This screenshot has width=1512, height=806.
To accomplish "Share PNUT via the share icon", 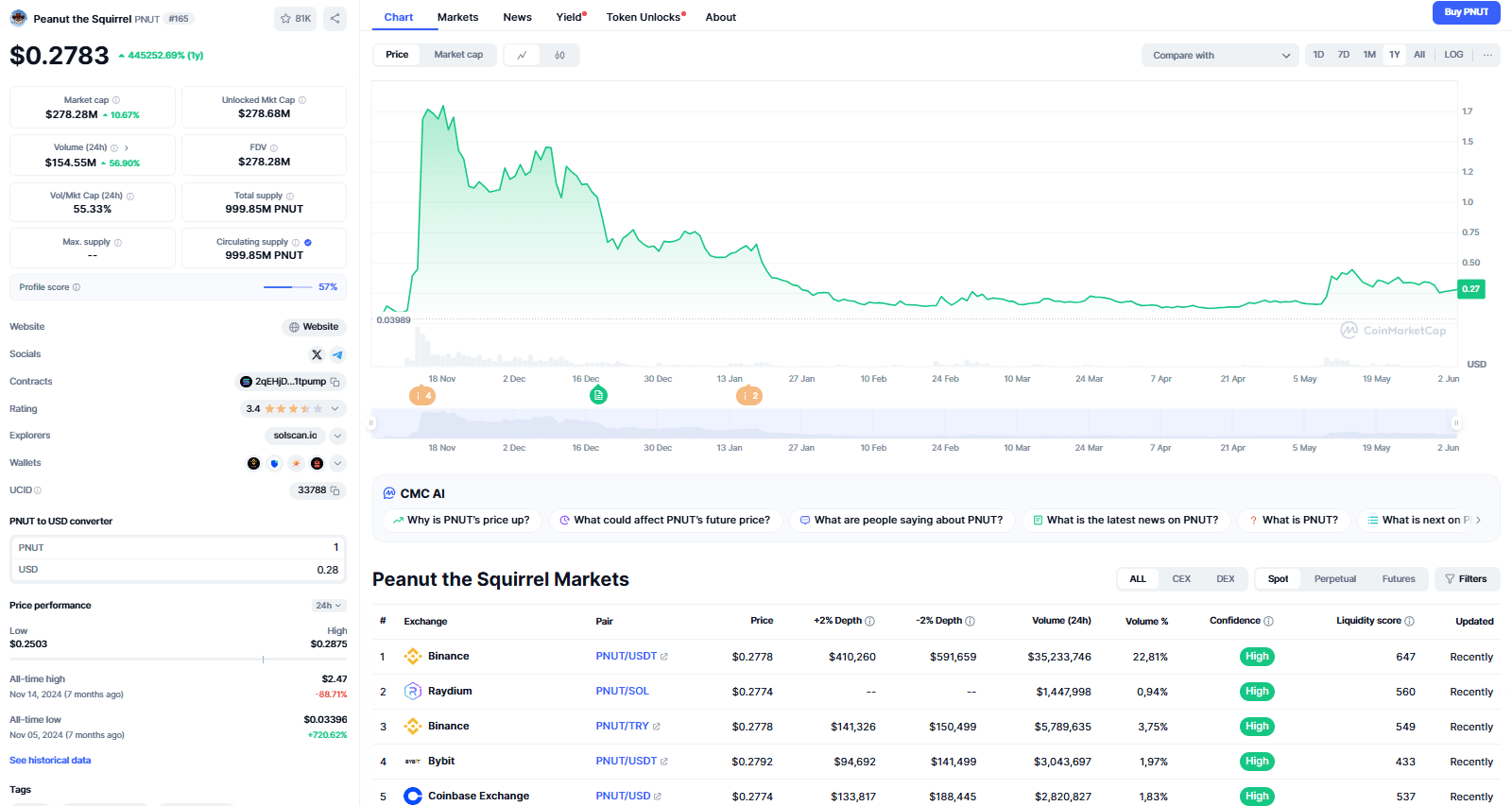I will 335,18.
